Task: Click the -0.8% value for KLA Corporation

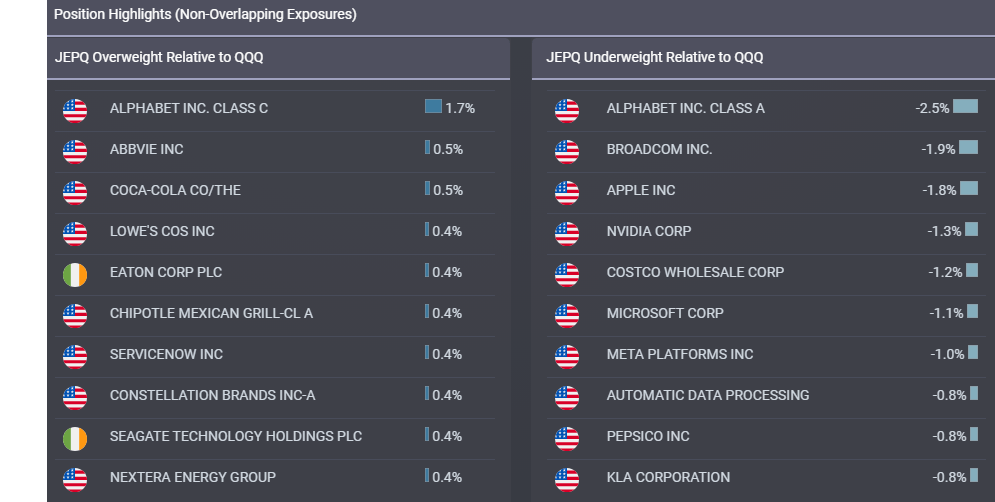Action: pos(949,477)
